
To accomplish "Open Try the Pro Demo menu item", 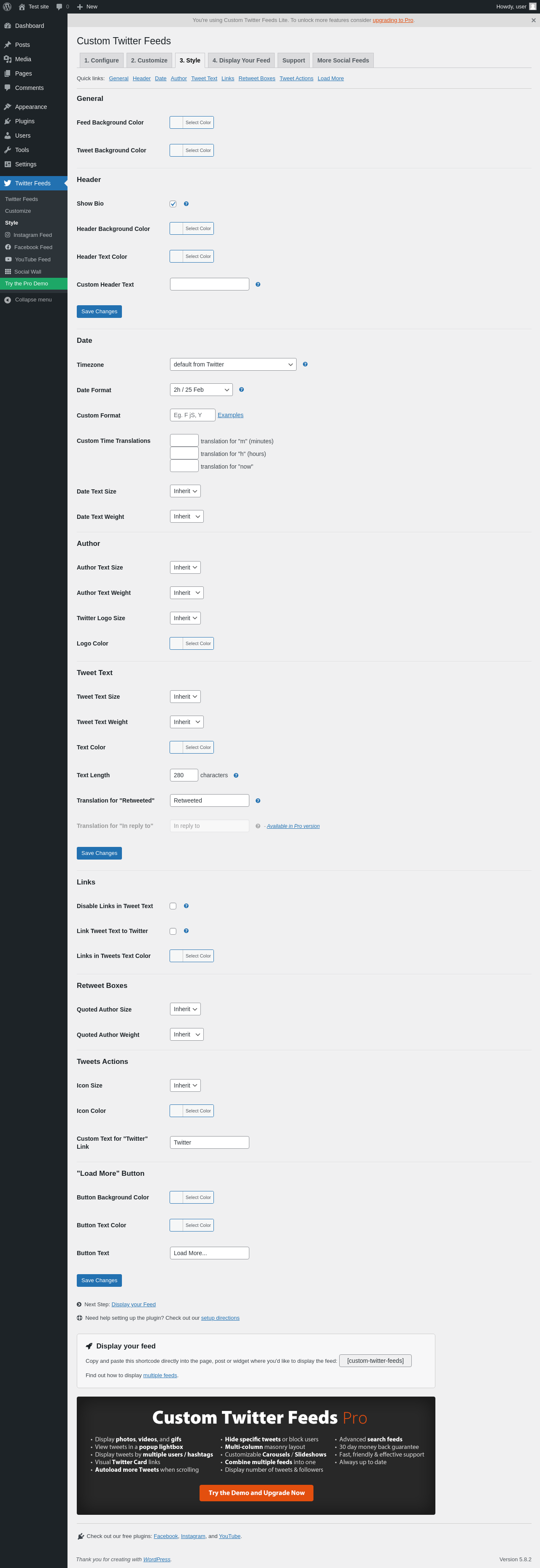I will (33, 284).
